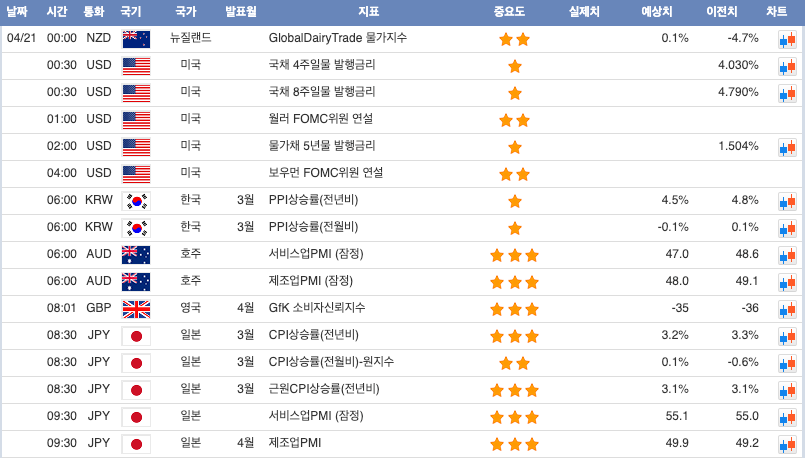Open chart icon for GlobalDairyTrade 물가지수 row
Viewport: 805px width, 458px height.
point(786,39)
